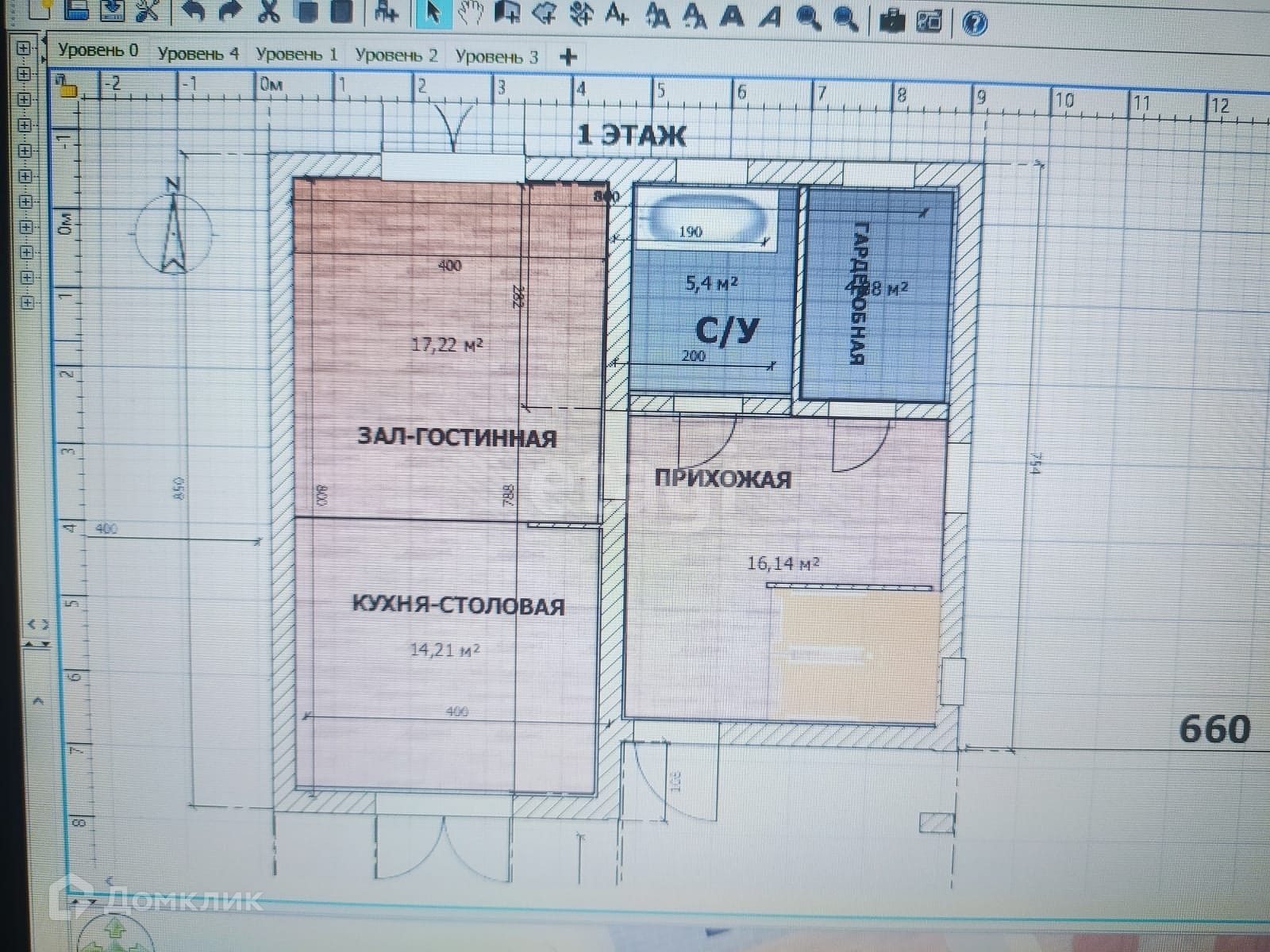The image size is (1270, 952).
Task: Open Help with the question mark icon
Action: click(x=975, y=22)
